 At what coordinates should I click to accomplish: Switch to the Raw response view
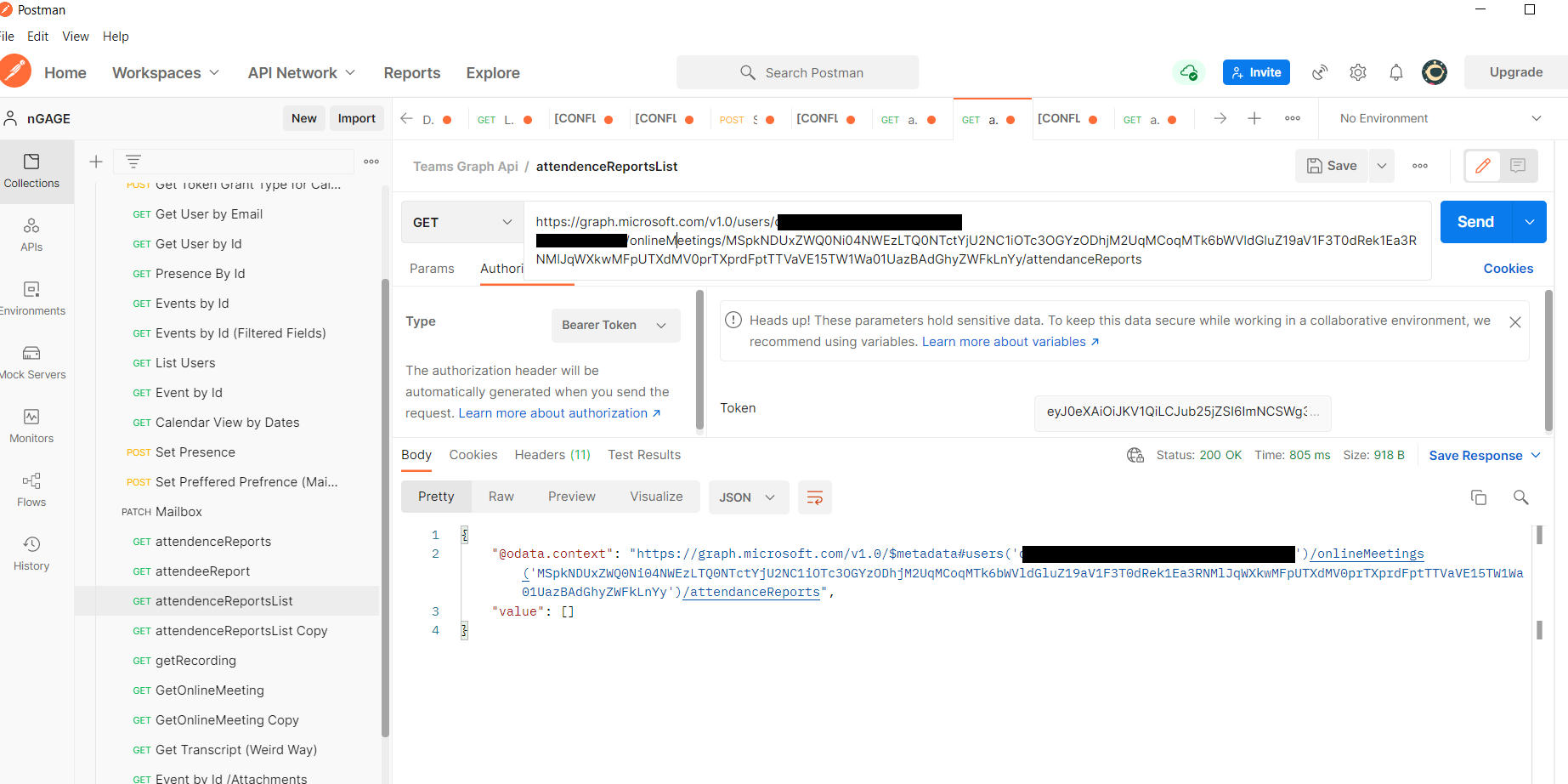501,496
